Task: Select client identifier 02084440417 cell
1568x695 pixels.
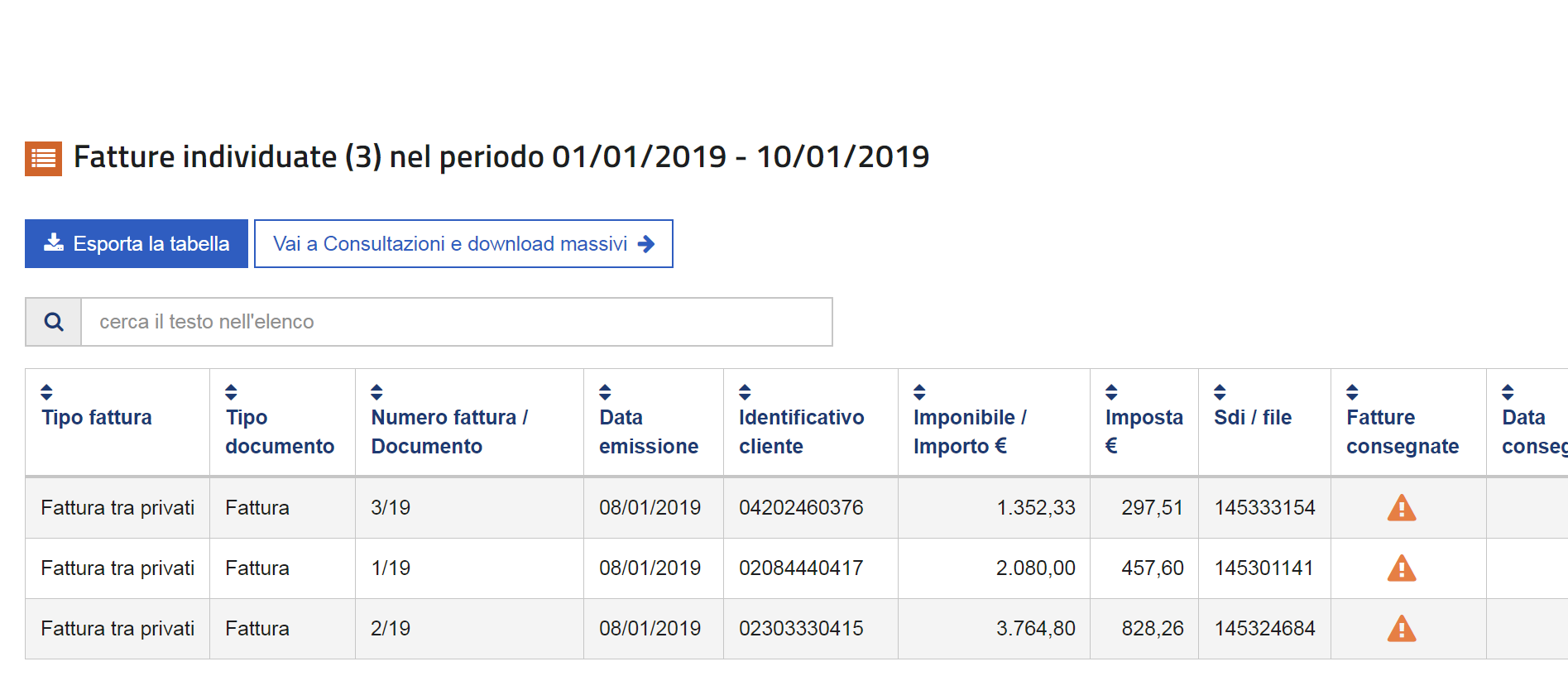Action: (x=801, y=568)
